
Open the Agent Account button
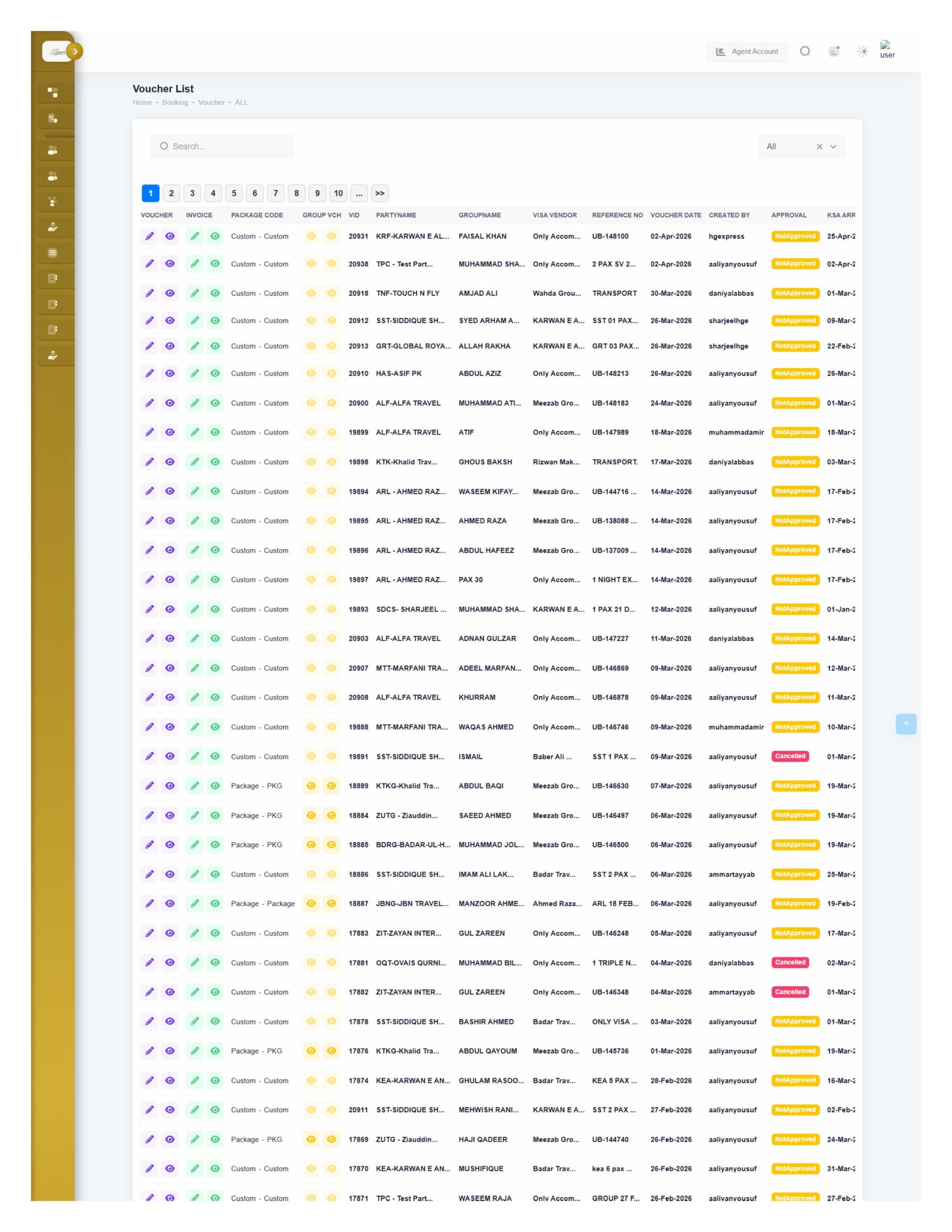746,51
